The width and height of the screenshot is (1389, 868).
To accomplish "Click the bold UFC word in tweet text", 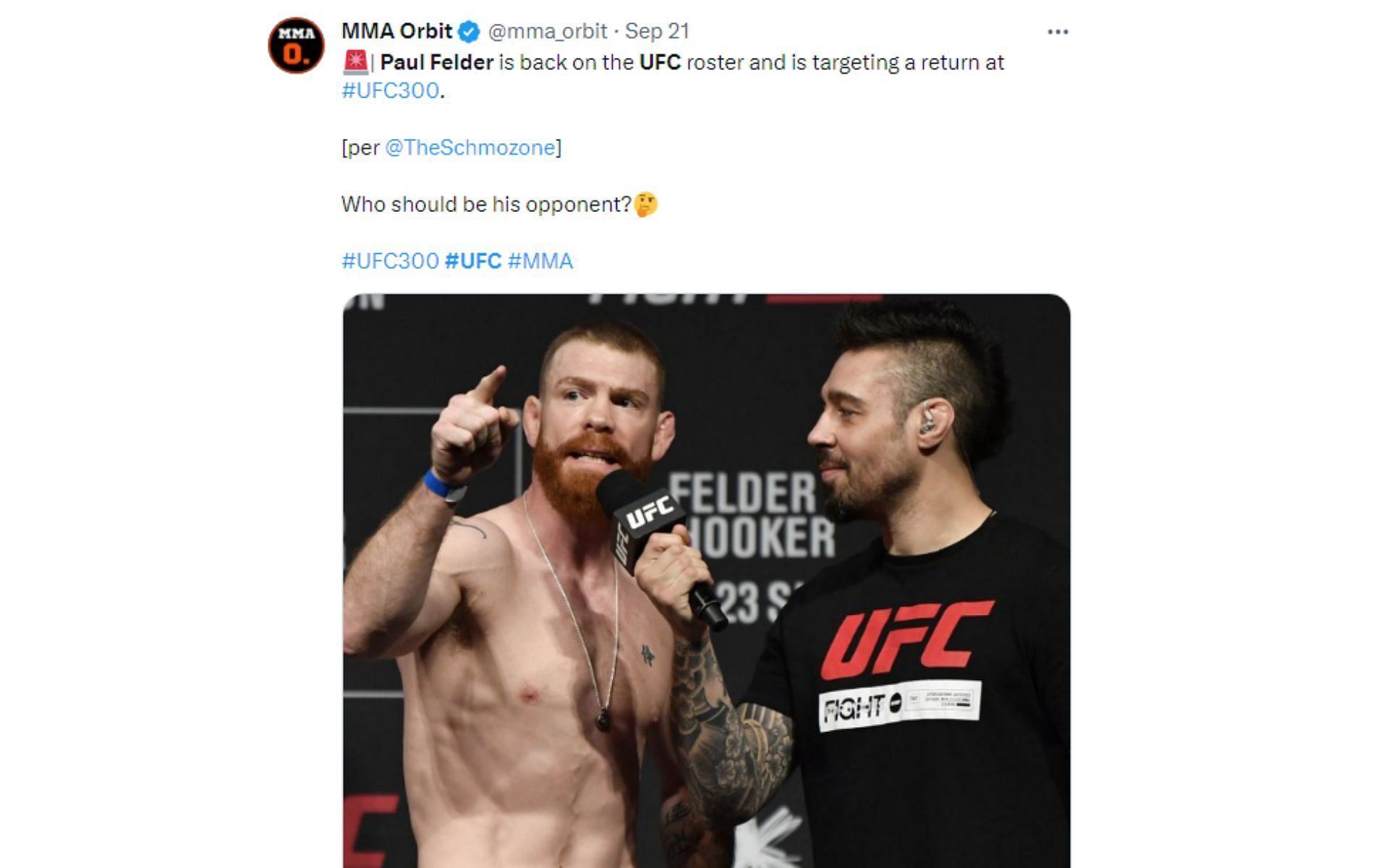I will click(x=660, y=62).
